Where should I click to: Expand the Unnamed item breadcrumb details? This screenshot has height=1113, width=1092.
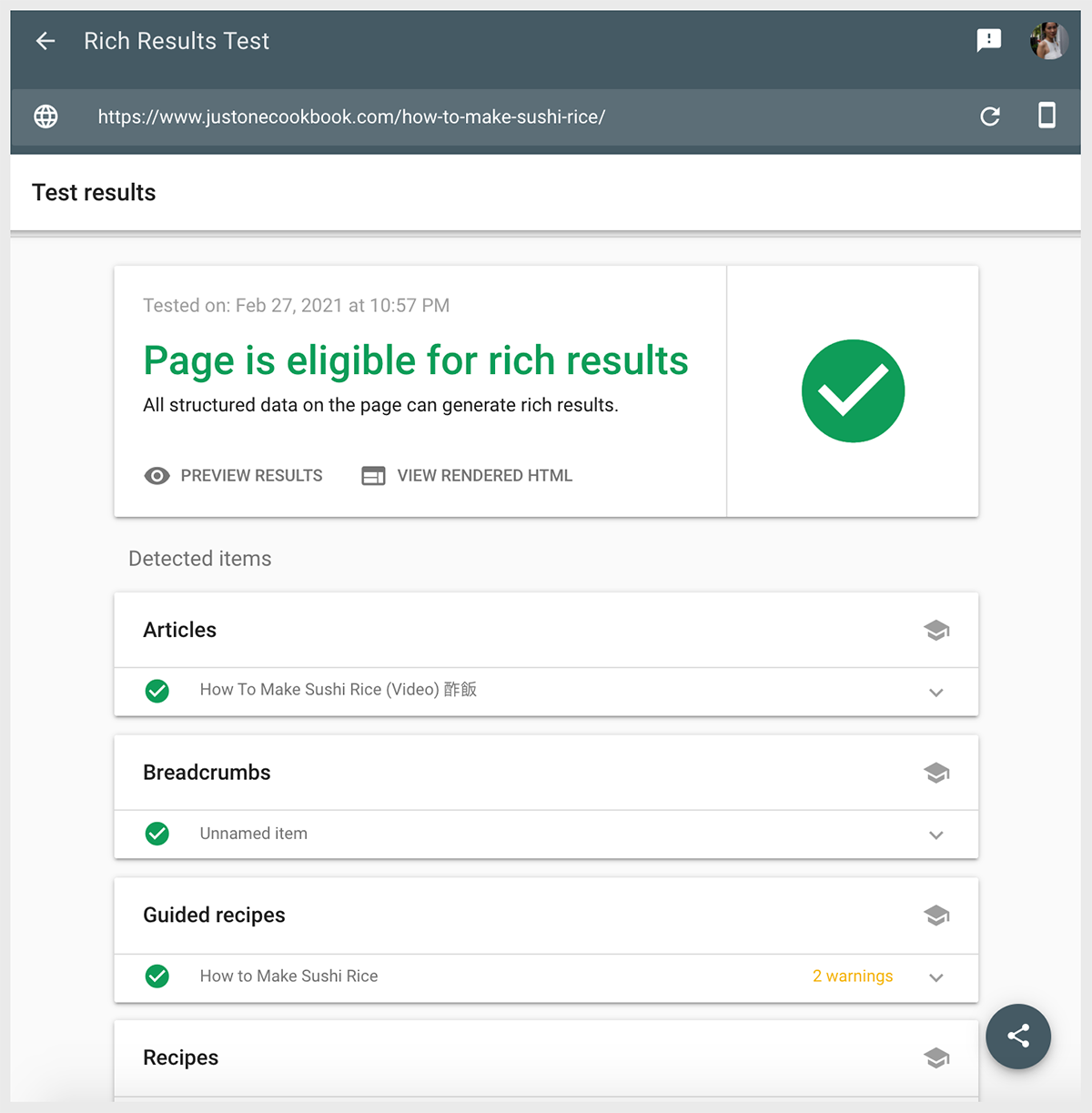click(x=936, y=835)
